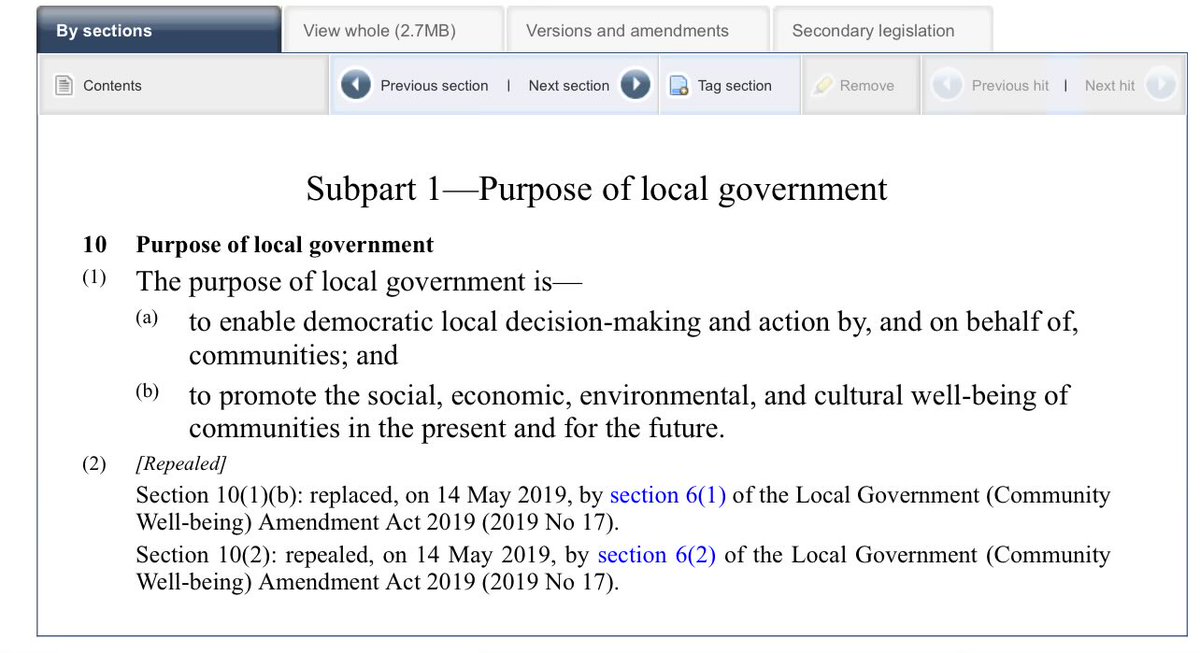The image size is (1200, 653).
Task: Click paragraph (a) about democratic decision-making
Action: click(x=633, y=339)
